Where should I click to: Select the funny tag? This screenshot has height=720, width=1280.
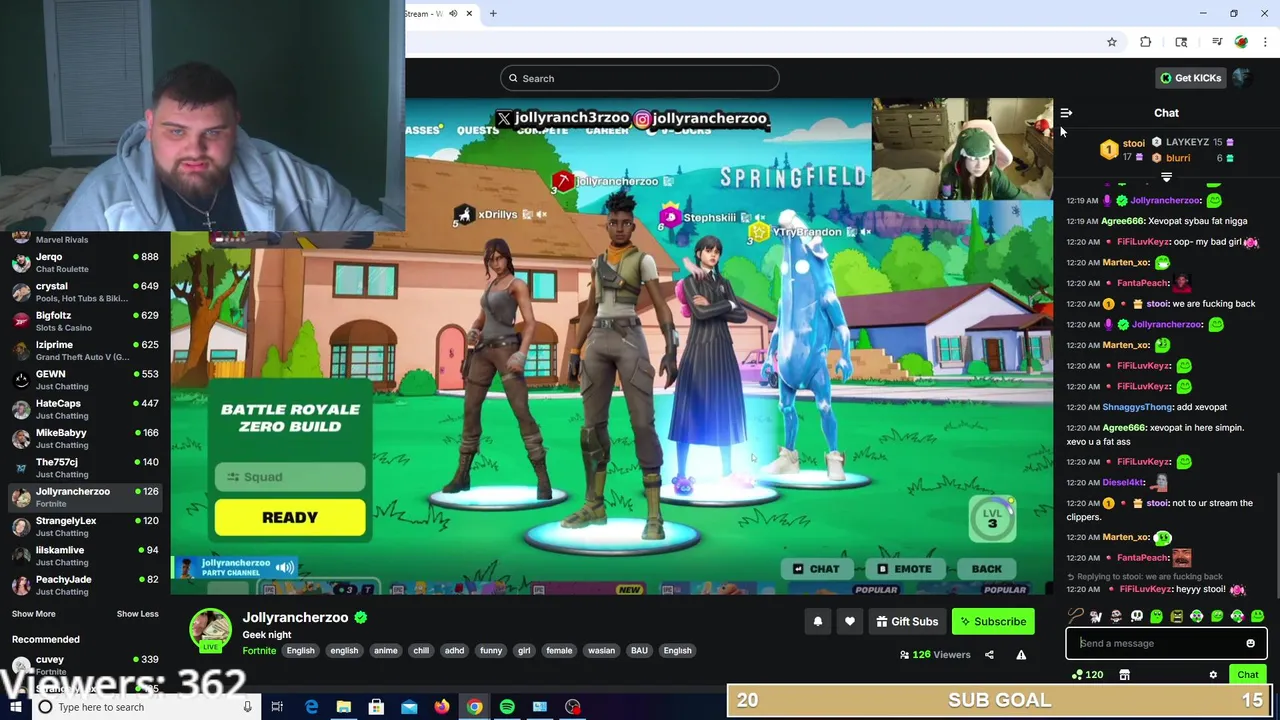tap(491, 651)
